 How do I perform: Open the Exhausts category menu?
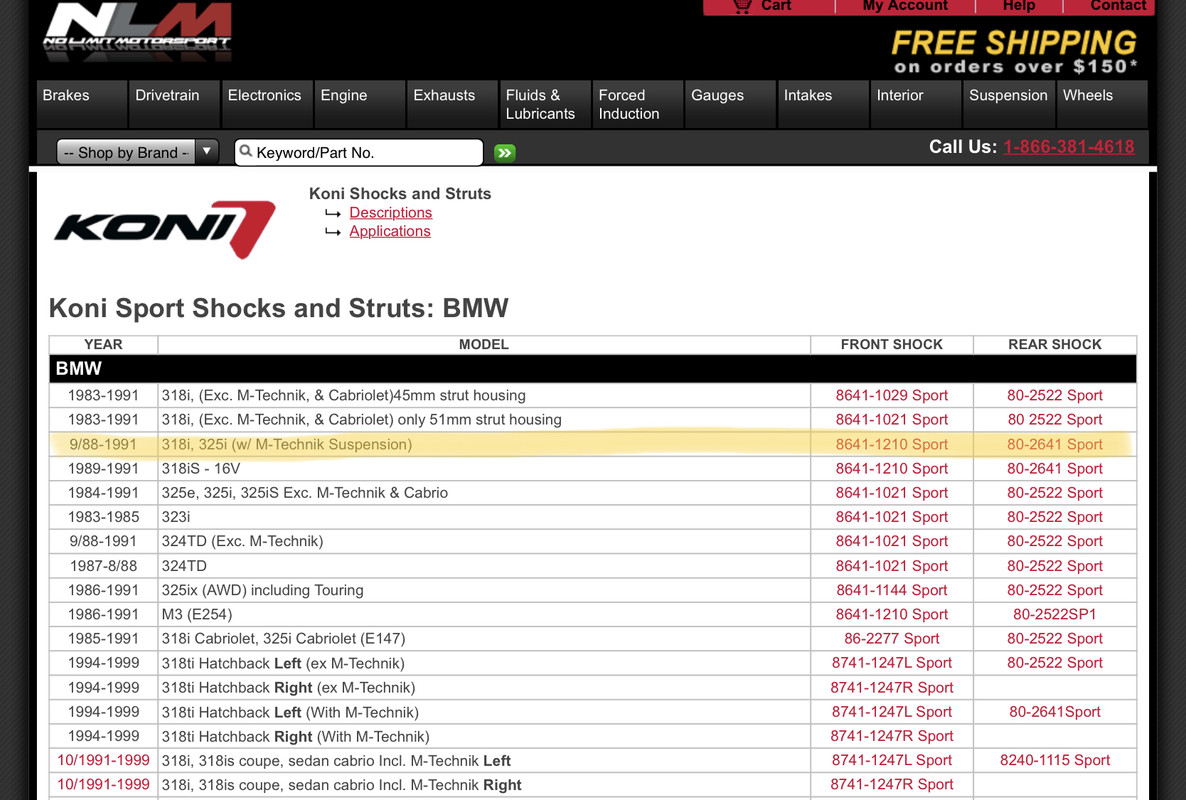click(452, 104)
